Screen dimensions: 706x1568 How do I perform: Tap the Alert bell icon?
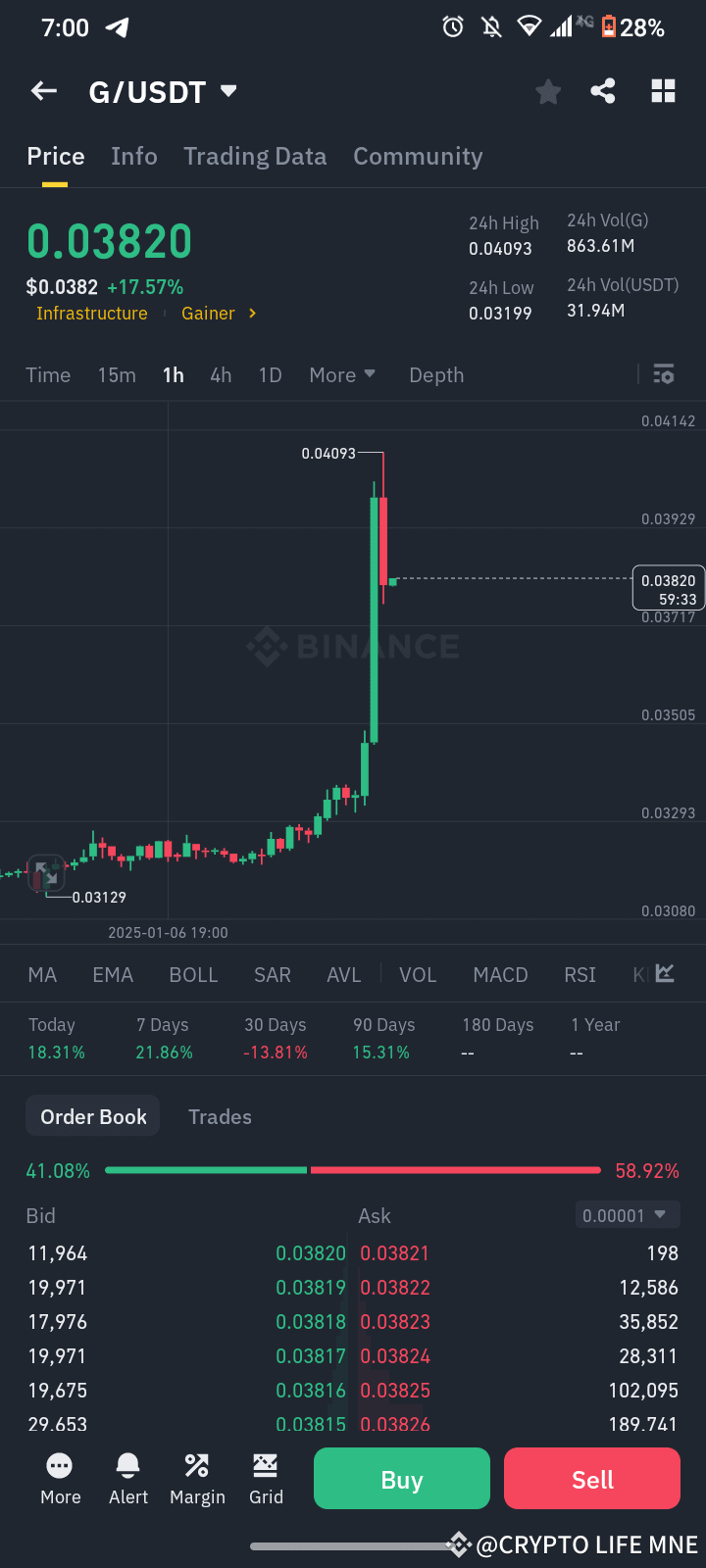(x=127, y=1478)
